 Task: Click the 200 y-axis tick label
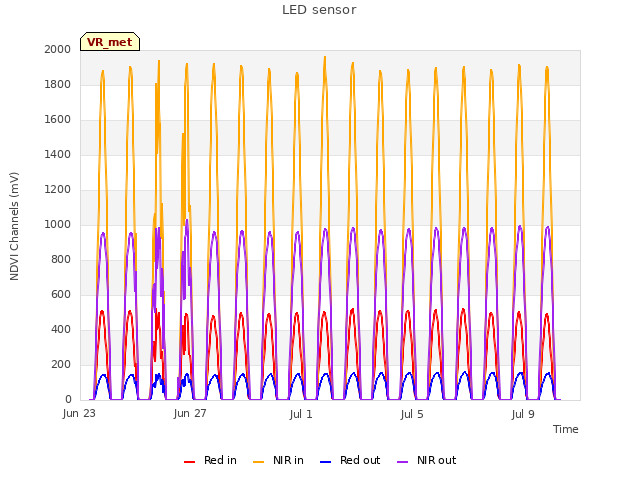click(x=61, y=364)
